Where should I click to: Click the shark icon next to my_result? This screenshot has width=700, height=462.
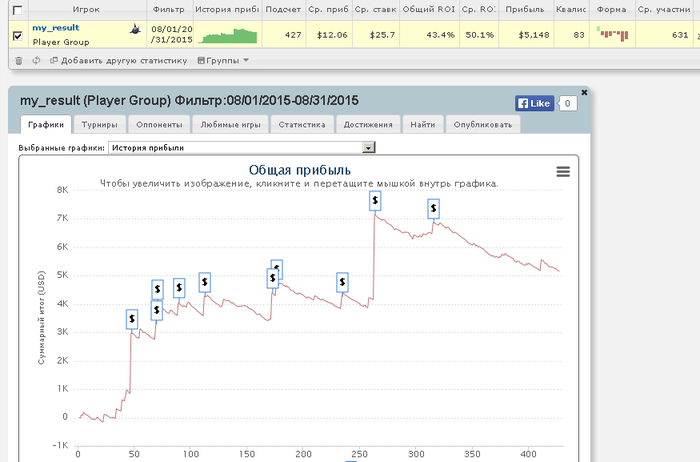[x=135, y=29]
